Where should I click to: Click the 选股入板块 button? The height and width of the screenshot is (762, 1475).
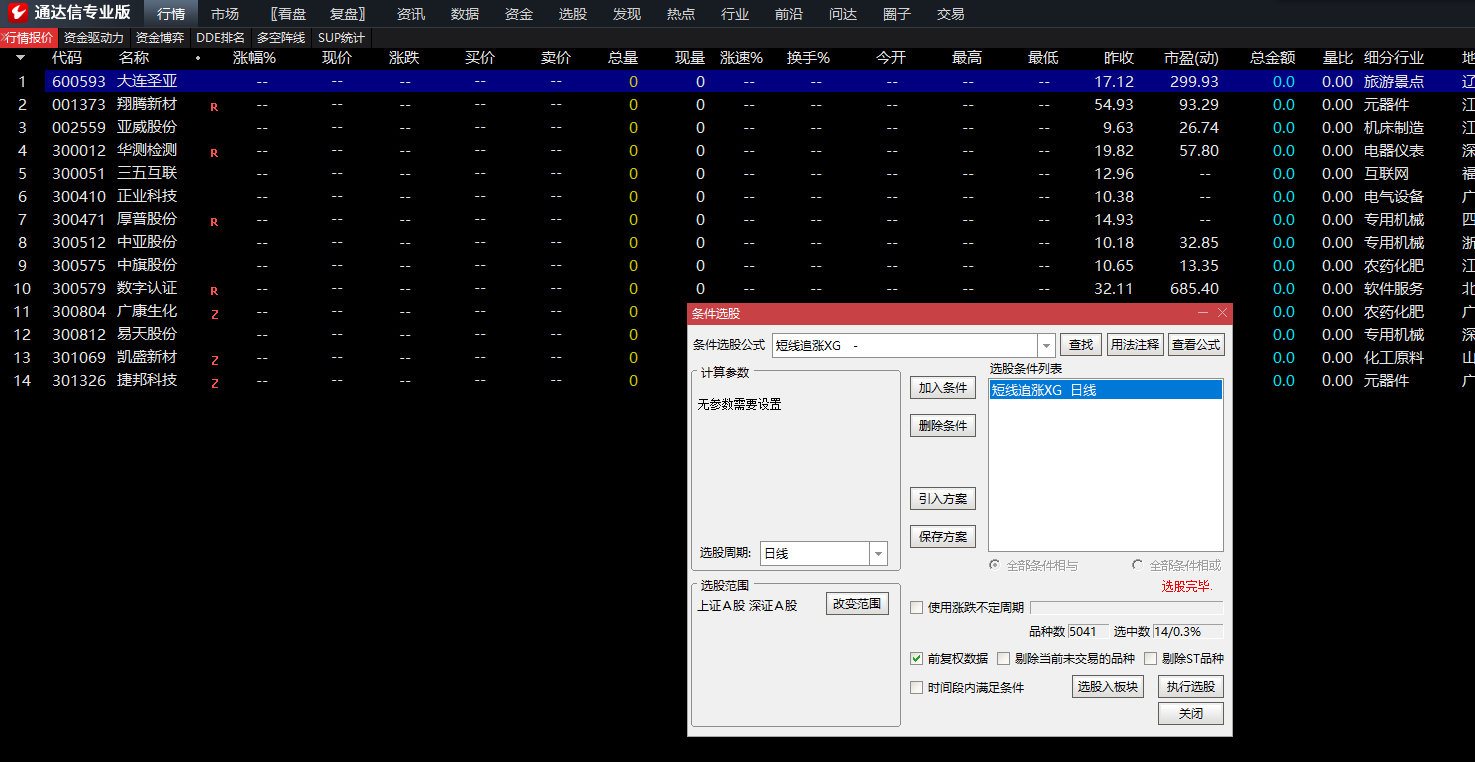pos(1108,687)
